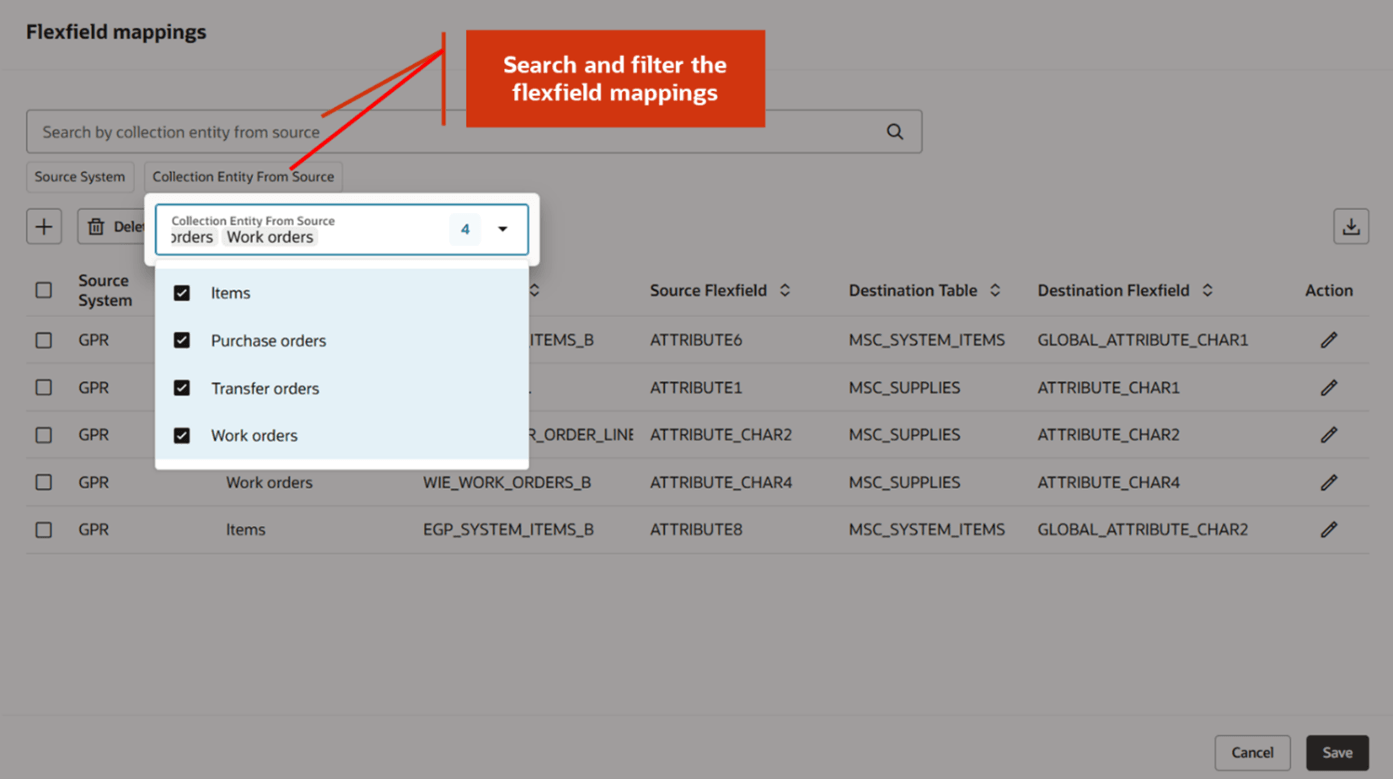Save the flexfield mappings

pos(1337,752)
